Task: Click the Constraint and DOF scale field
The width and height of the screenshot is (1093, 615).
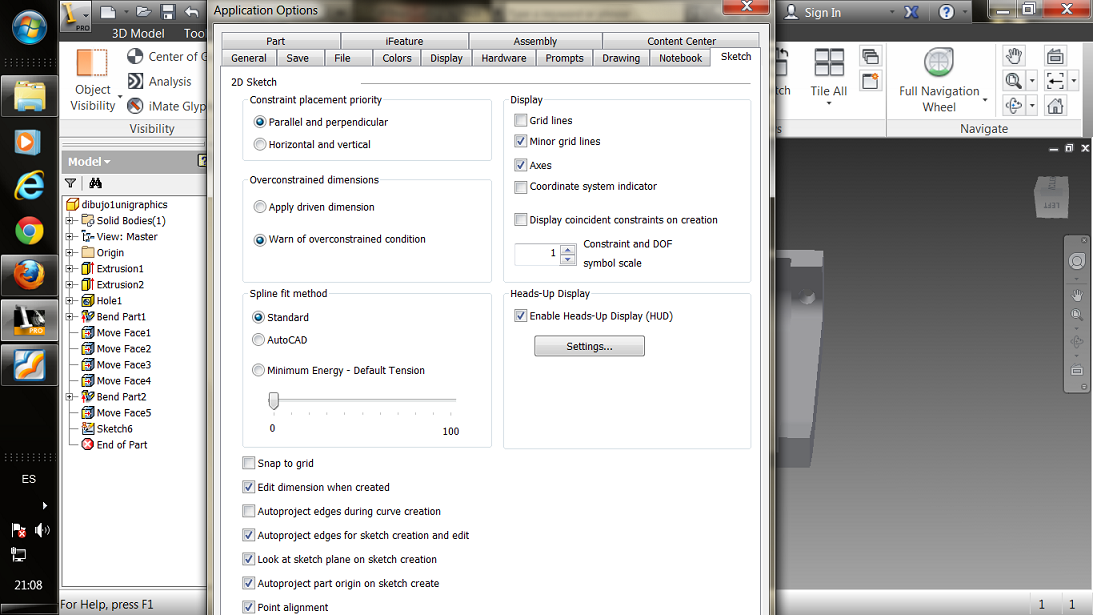Action: pos(538,254)
